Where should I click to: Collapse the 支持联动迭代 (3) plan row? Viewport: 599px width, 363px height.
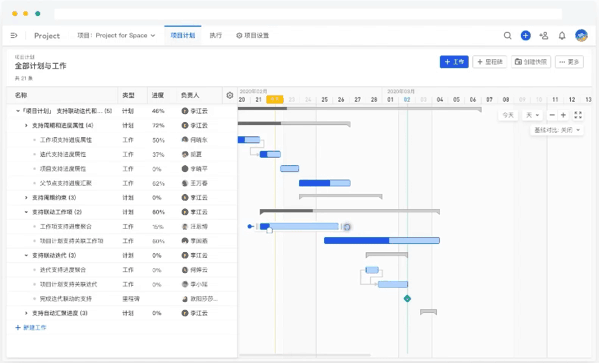pos(26,255)
